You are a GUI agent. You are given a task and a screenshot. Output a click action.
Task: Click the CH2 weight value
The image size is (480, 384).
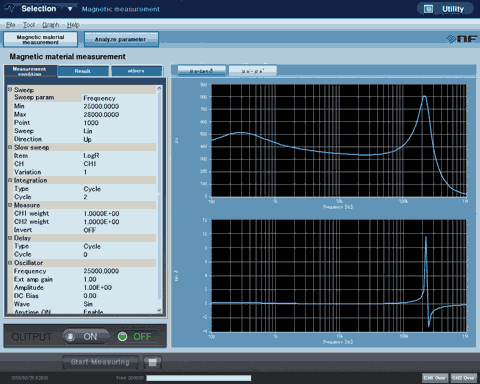click(x=101, y=222)
